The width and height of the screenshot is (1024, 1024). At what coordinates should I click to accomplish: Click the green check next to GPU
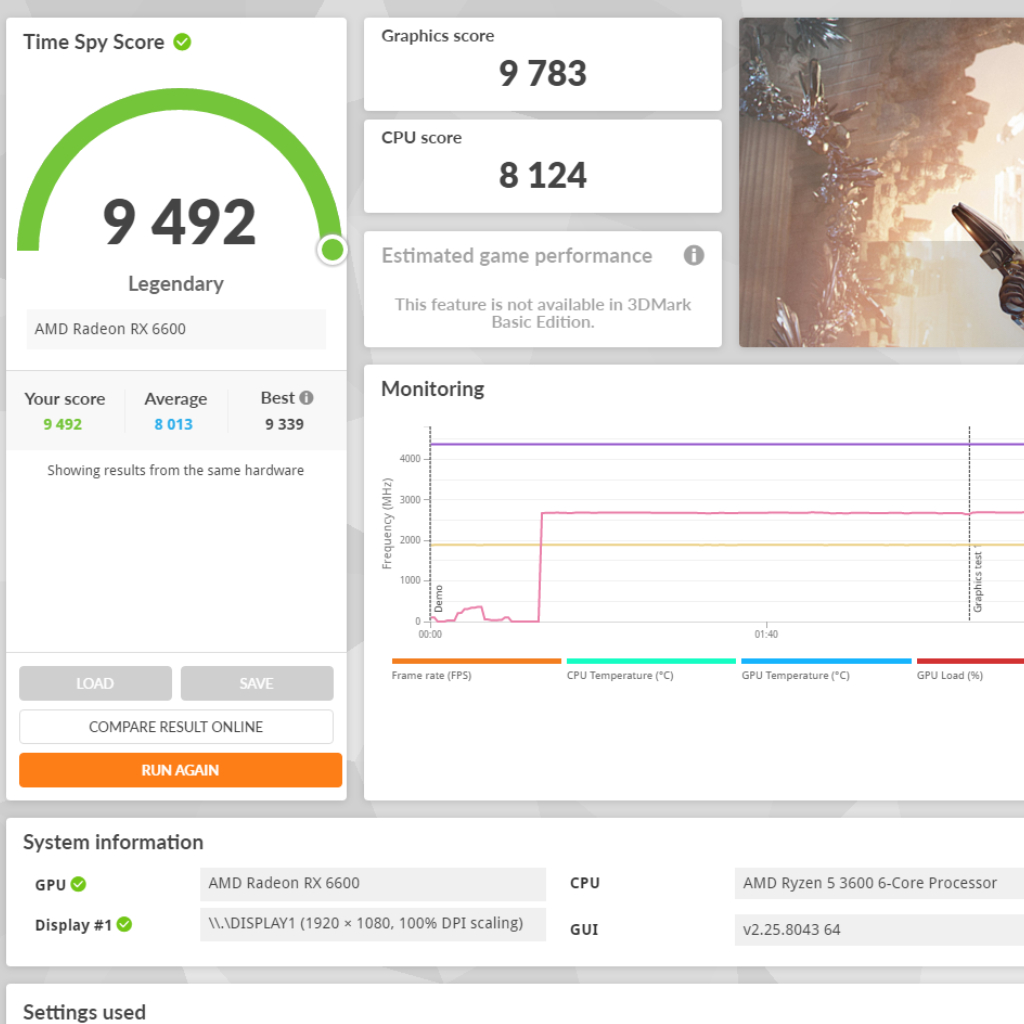point(78,884)
